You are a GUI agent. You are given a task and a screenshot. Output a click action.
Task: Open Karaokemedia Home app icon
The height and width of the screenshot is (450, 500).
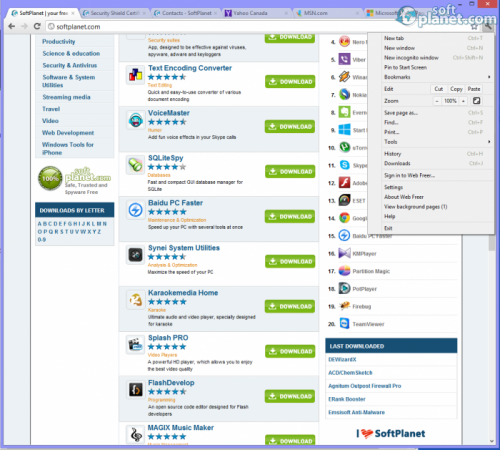(x=136, y=300)
